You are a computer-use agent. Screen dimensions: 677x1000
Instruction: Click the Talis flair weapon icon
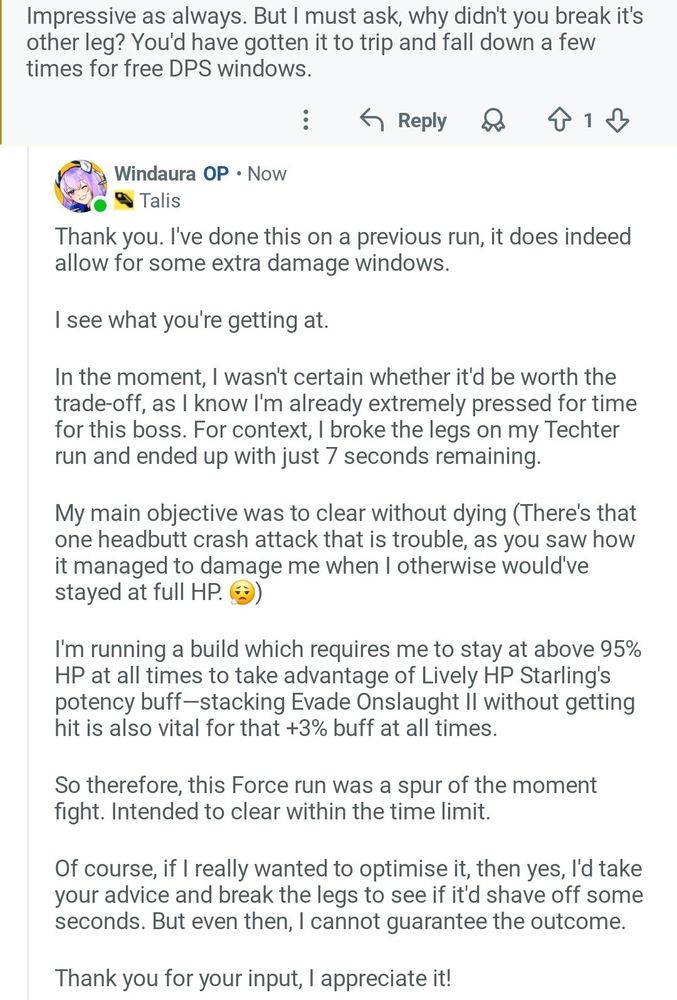[x=124, y=200]
